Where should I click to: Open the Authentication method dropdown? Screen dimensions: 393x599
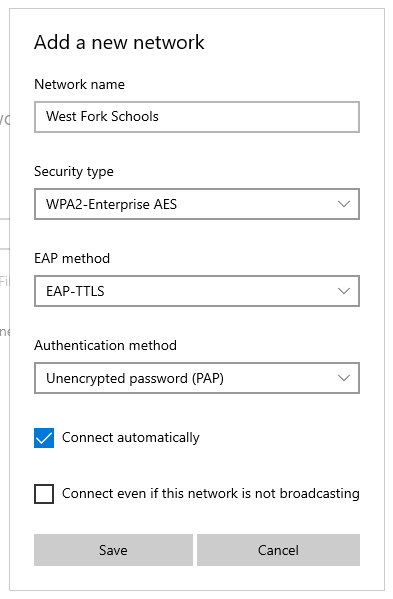pyautogui.click(x=197, y=378)
